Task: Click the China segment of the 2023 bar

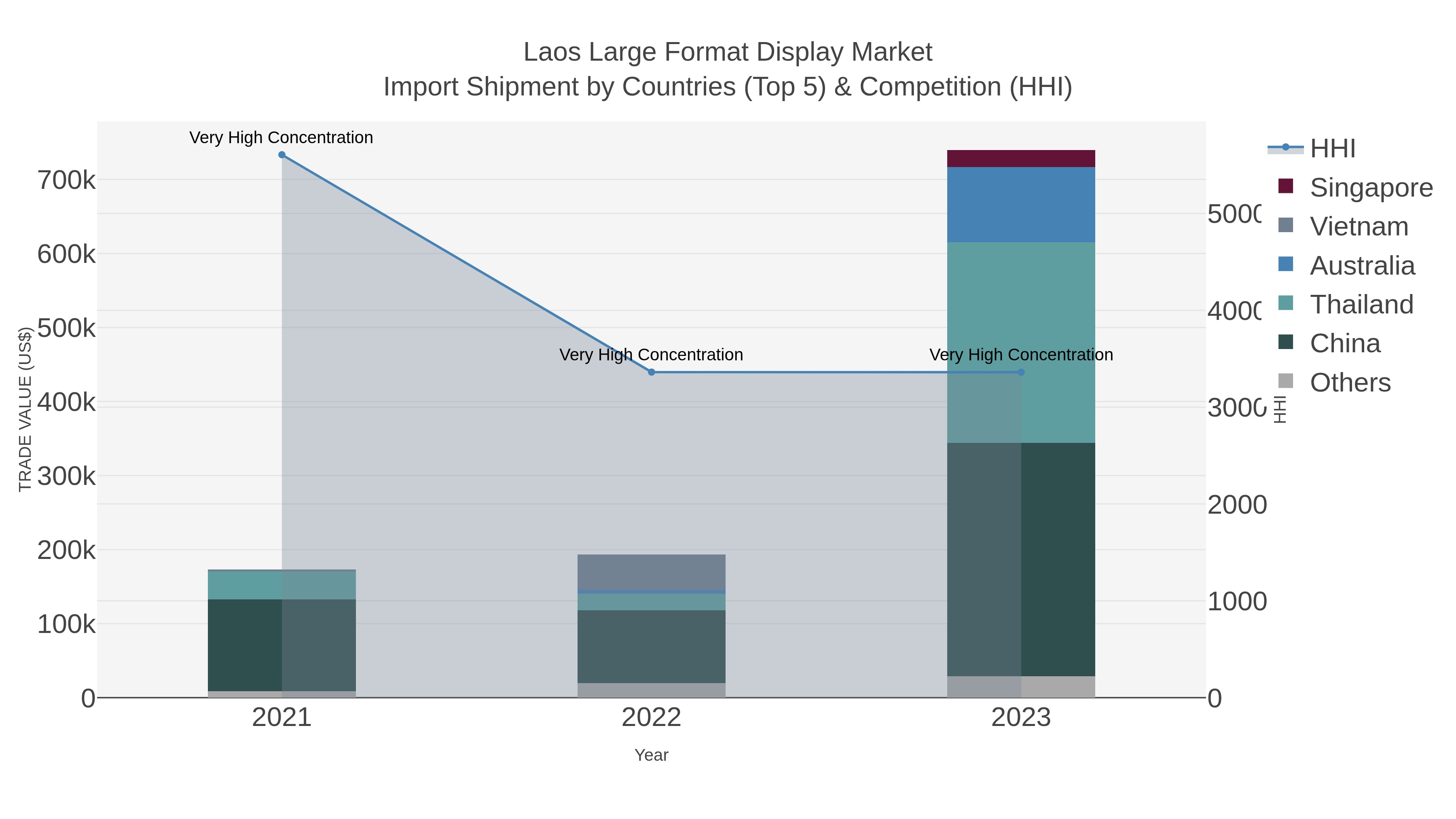Action: pyautogui.click(x=1021, y=560)
